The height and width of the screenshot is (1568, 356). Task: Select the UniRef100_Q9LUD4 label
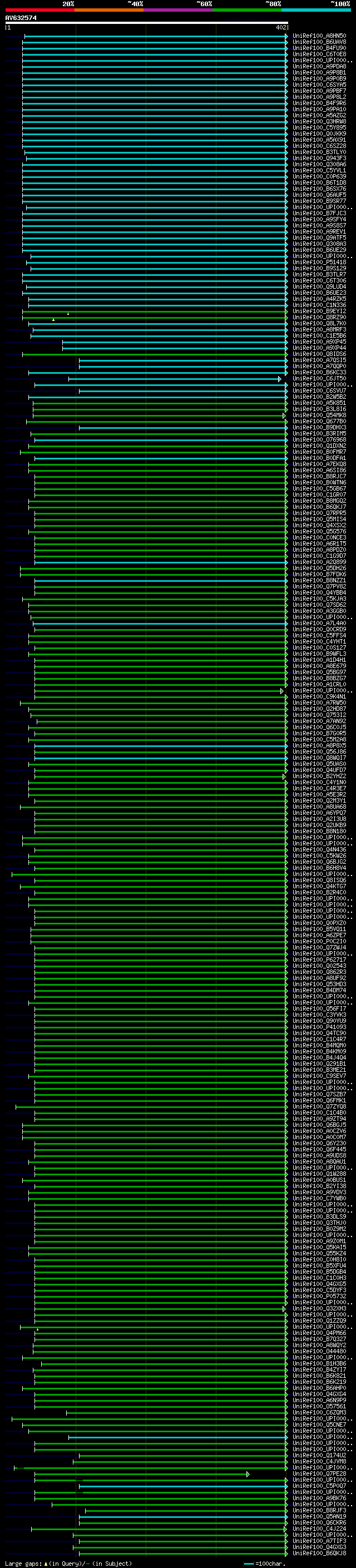click(x=319, y=288)
